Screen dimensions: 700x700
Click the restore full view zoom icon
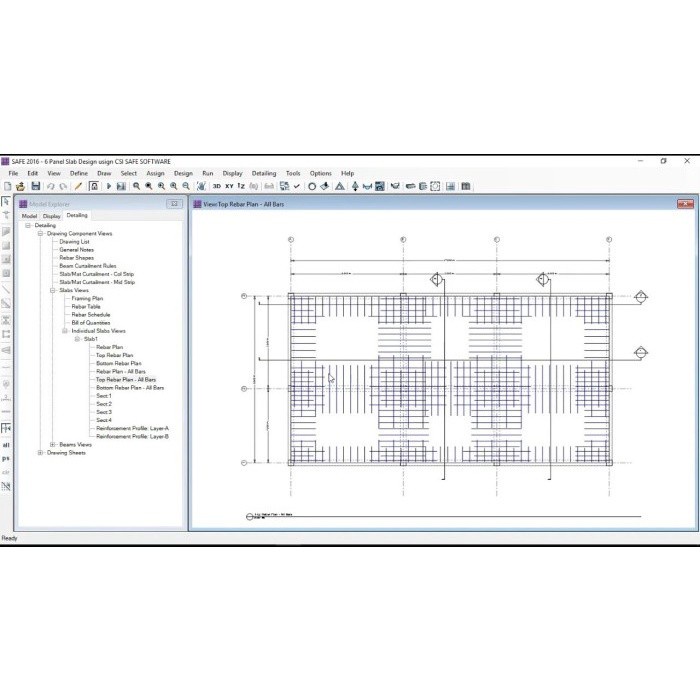pyautogui.click(x=149, y=186)
